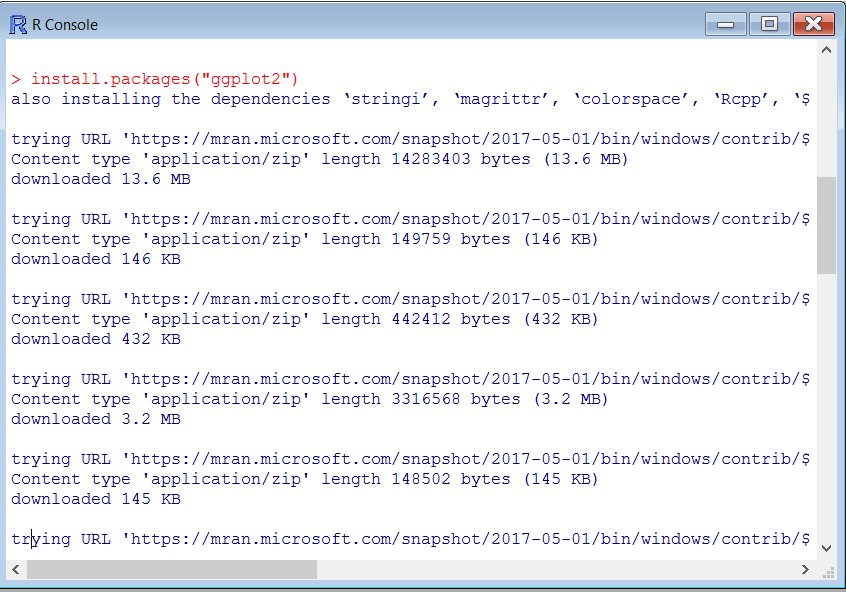The width and height of the screenshot is (846, 592).
Task: Minimize the R Console window
Action: pos(726,24)
